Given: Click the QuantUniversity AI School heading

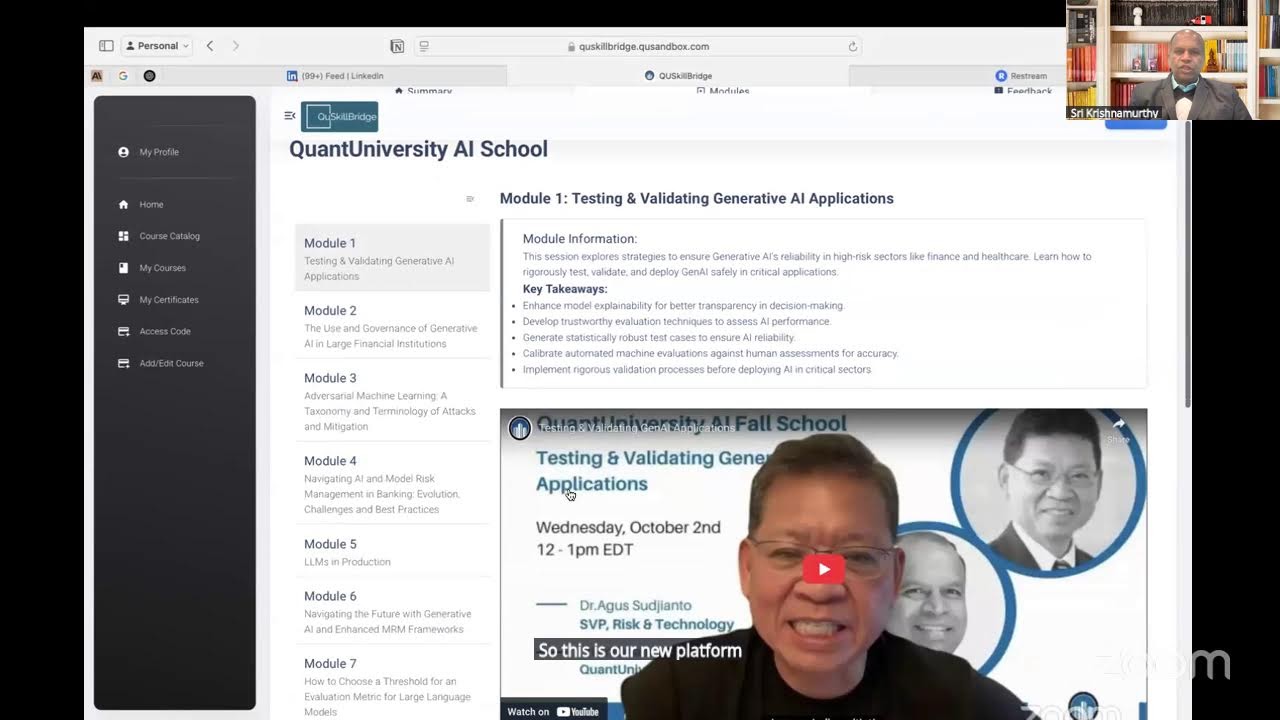Looking at the screenshot, I should pyautogui.click(x=418, y=149).
